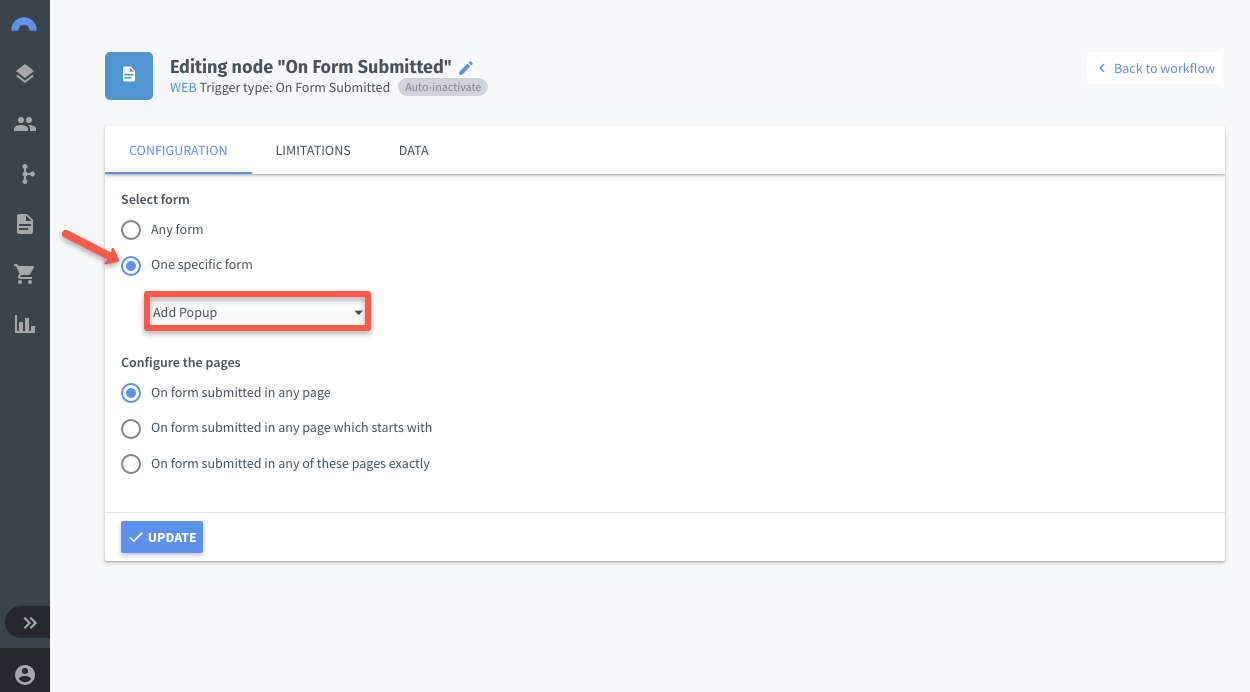Choose 'any of these pages exactly' option
Screen dimensions: 1250x692
131,464
